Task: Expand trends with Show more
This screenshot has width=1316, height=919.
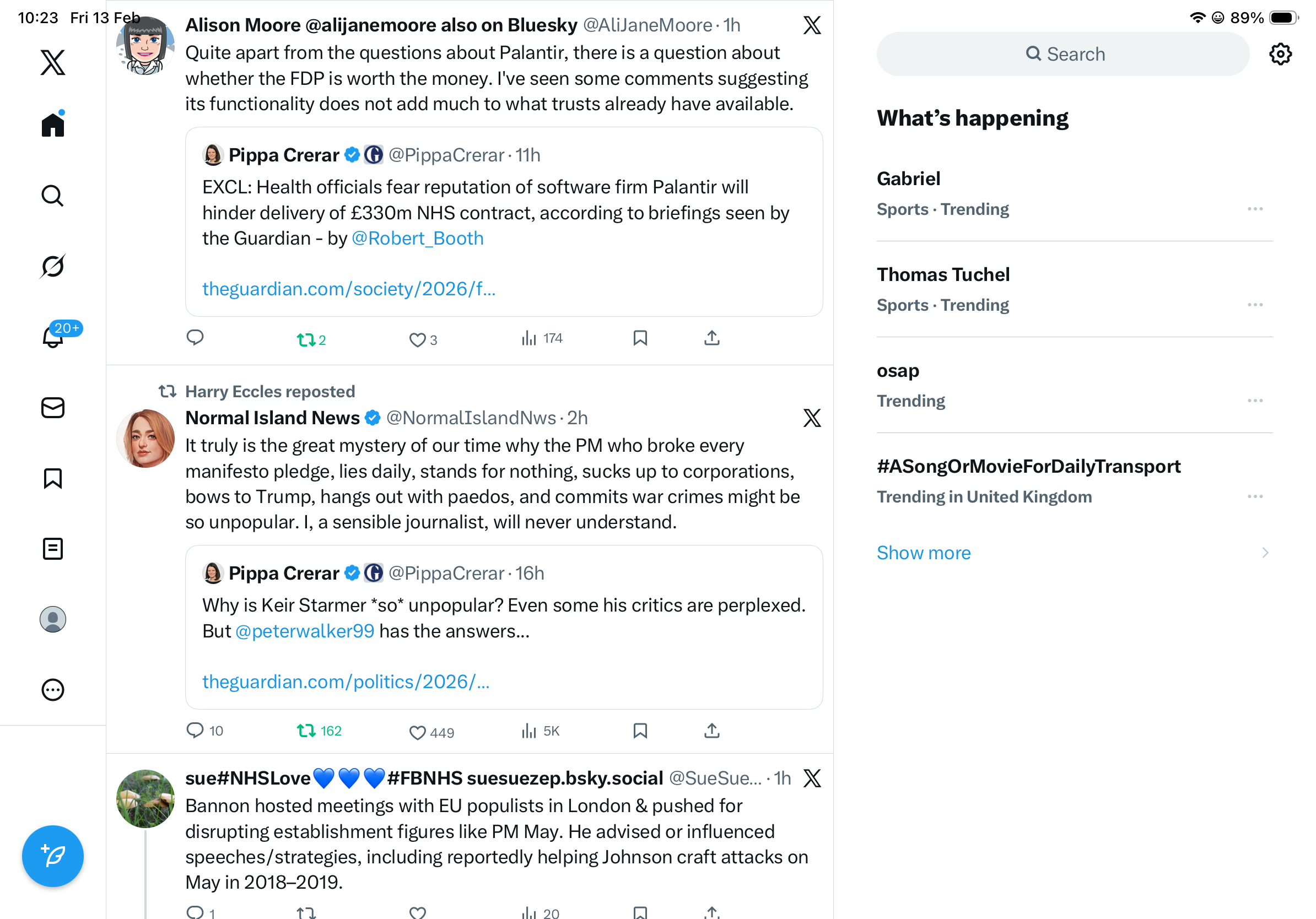Action: click(x=924, y=552)
